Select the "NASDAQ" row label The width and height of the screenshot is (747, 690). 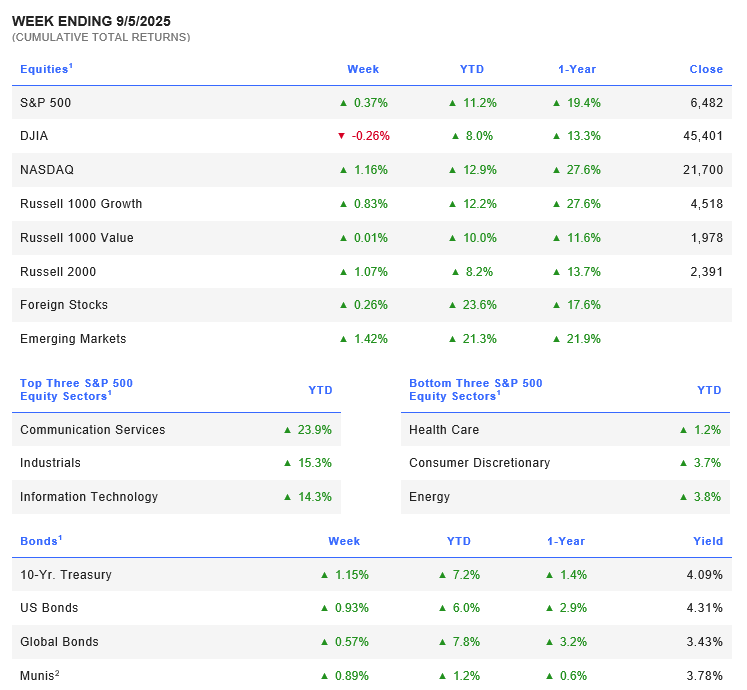47,170
